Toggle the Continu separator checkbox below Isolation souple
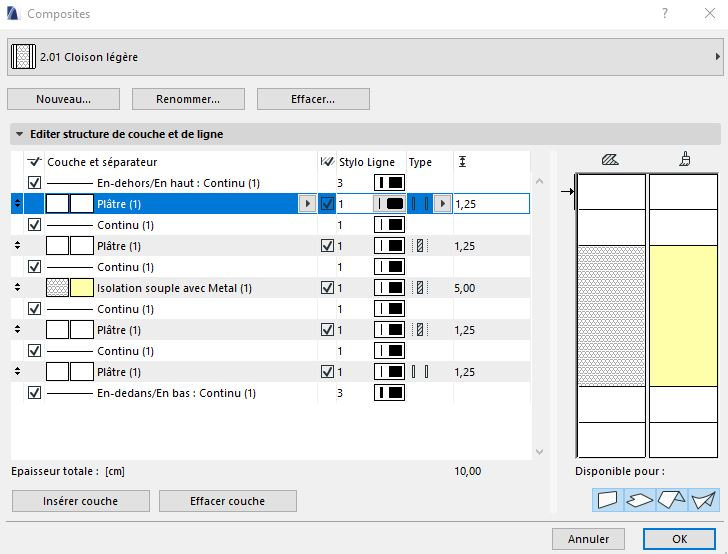Viewport: 728px width, 554px height. (34, 309)
